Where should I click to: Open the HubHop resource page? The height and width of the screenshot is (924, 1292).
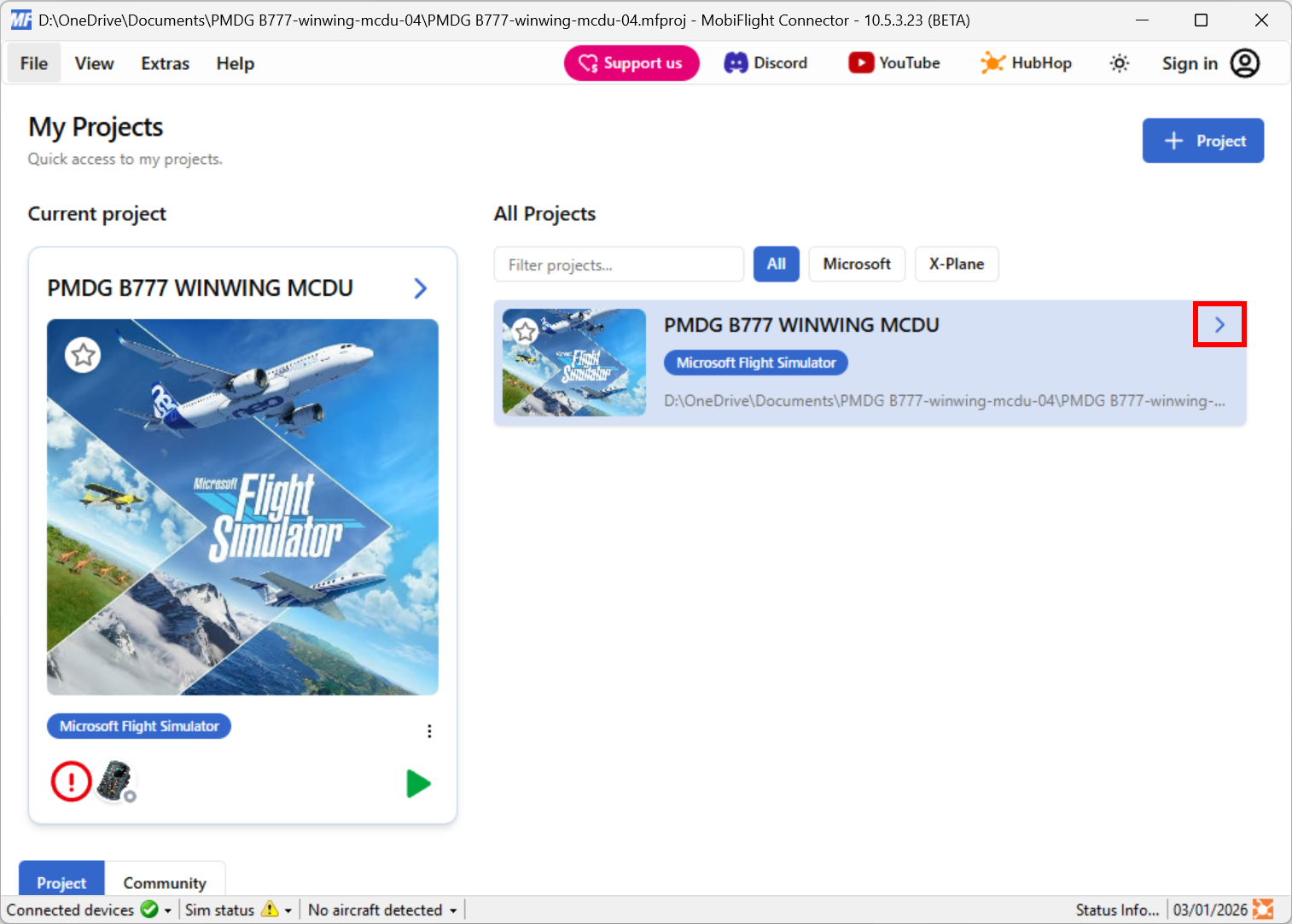(x=1025, y=62)
